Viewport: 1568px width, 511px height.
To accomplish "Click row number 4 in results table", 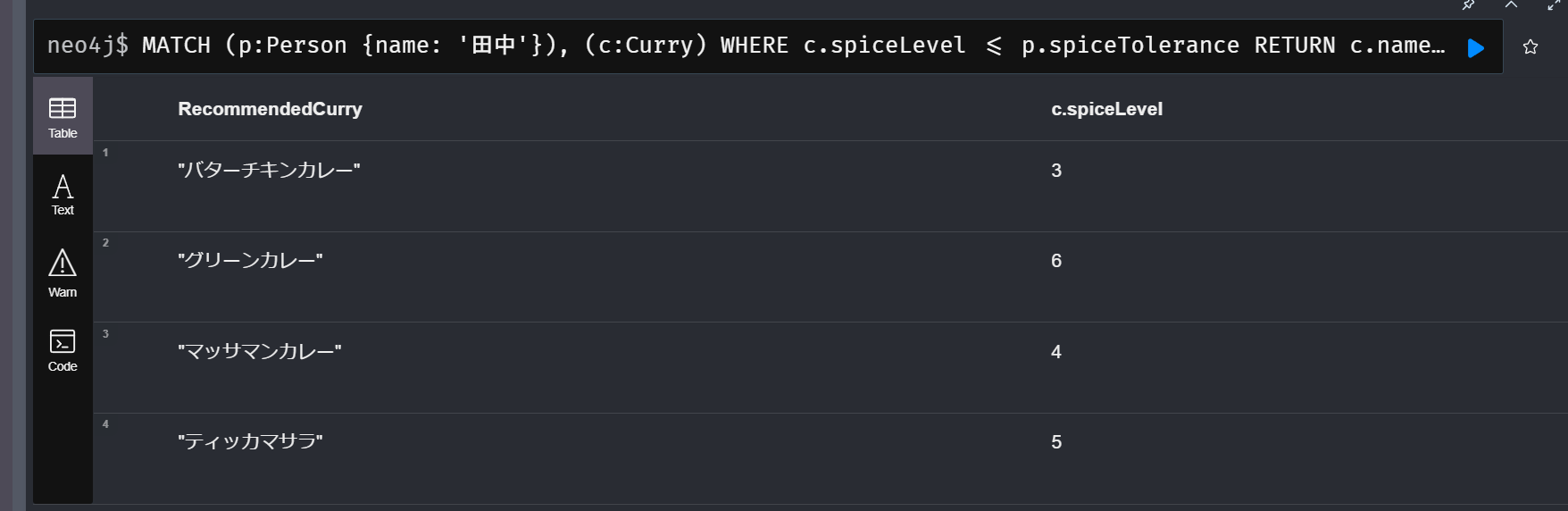I will coord(105,424).
